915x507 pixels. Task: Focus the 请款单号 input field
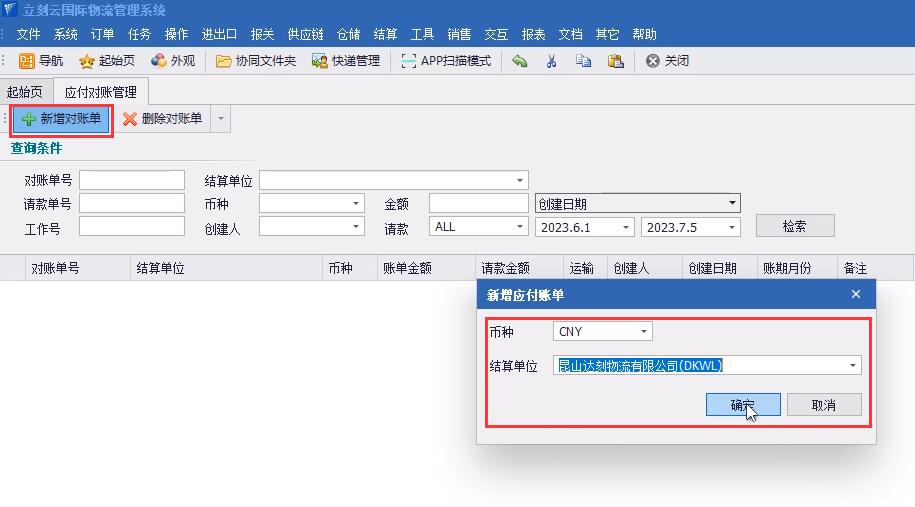click(132, 203)
